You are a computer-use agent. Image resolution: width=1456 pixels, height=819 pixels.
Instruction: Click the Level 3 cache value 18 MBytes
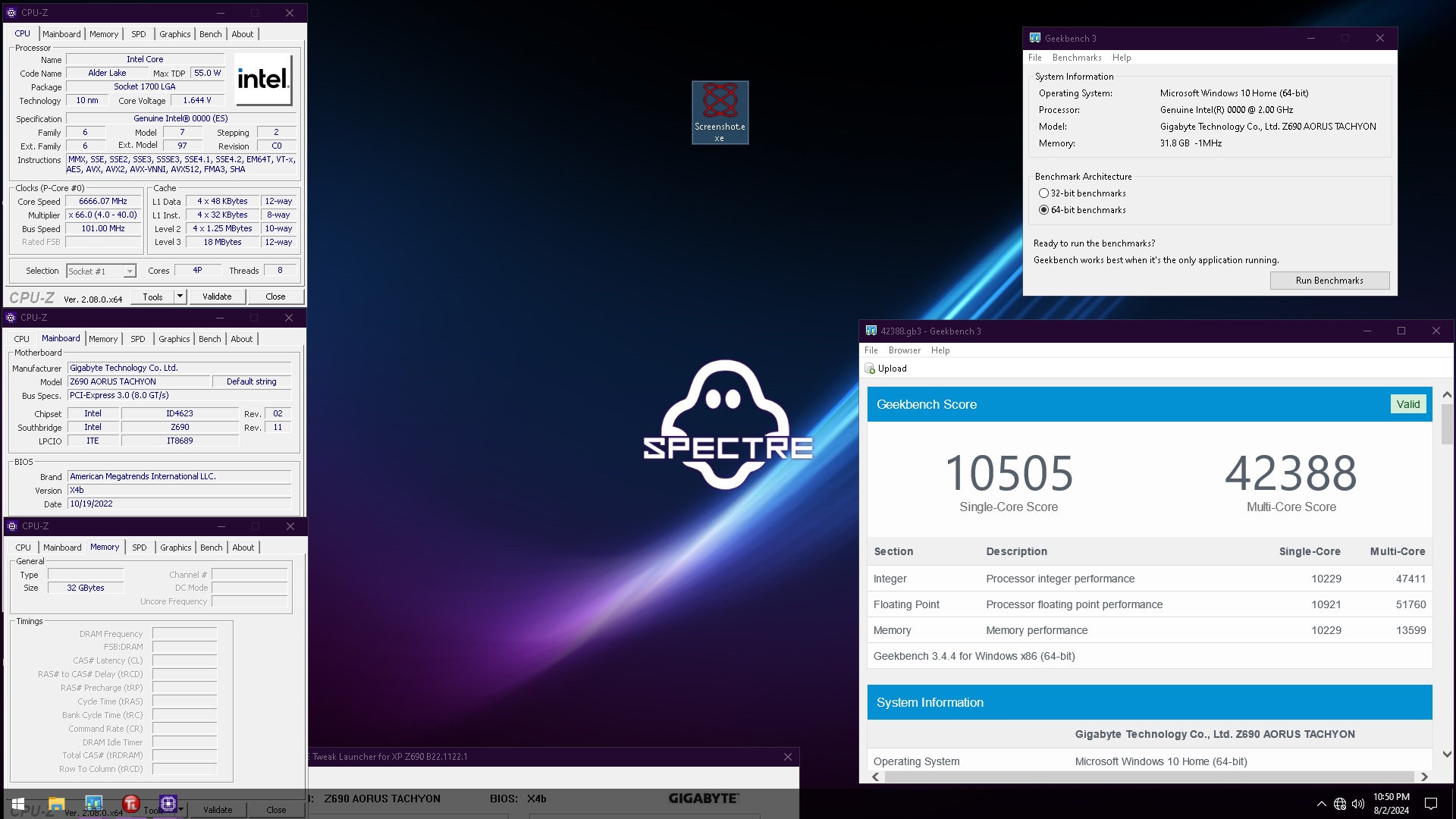click(x=222, y=243)
